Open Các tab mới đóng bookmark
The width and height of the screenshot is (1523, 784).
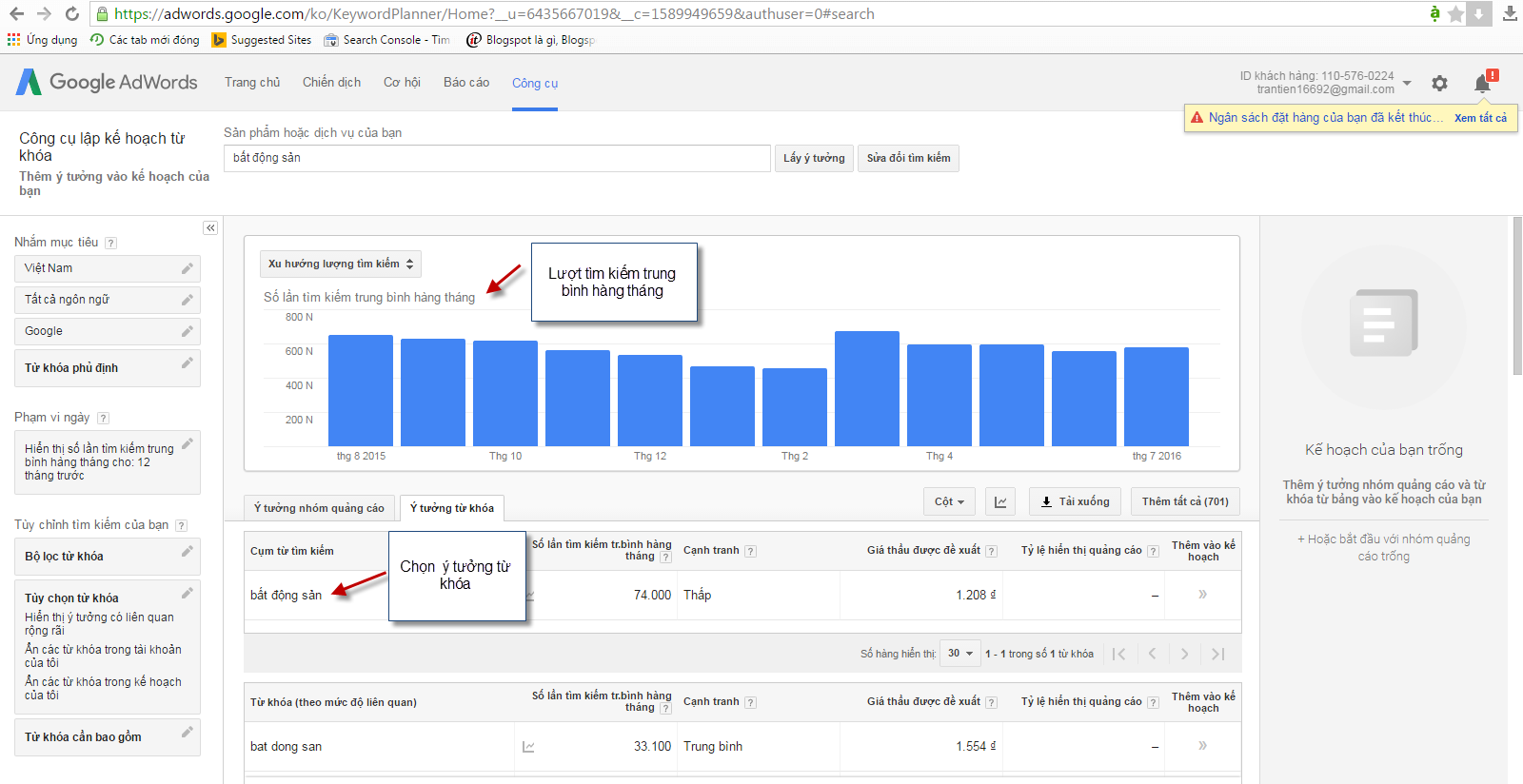[x=145, y=40]
